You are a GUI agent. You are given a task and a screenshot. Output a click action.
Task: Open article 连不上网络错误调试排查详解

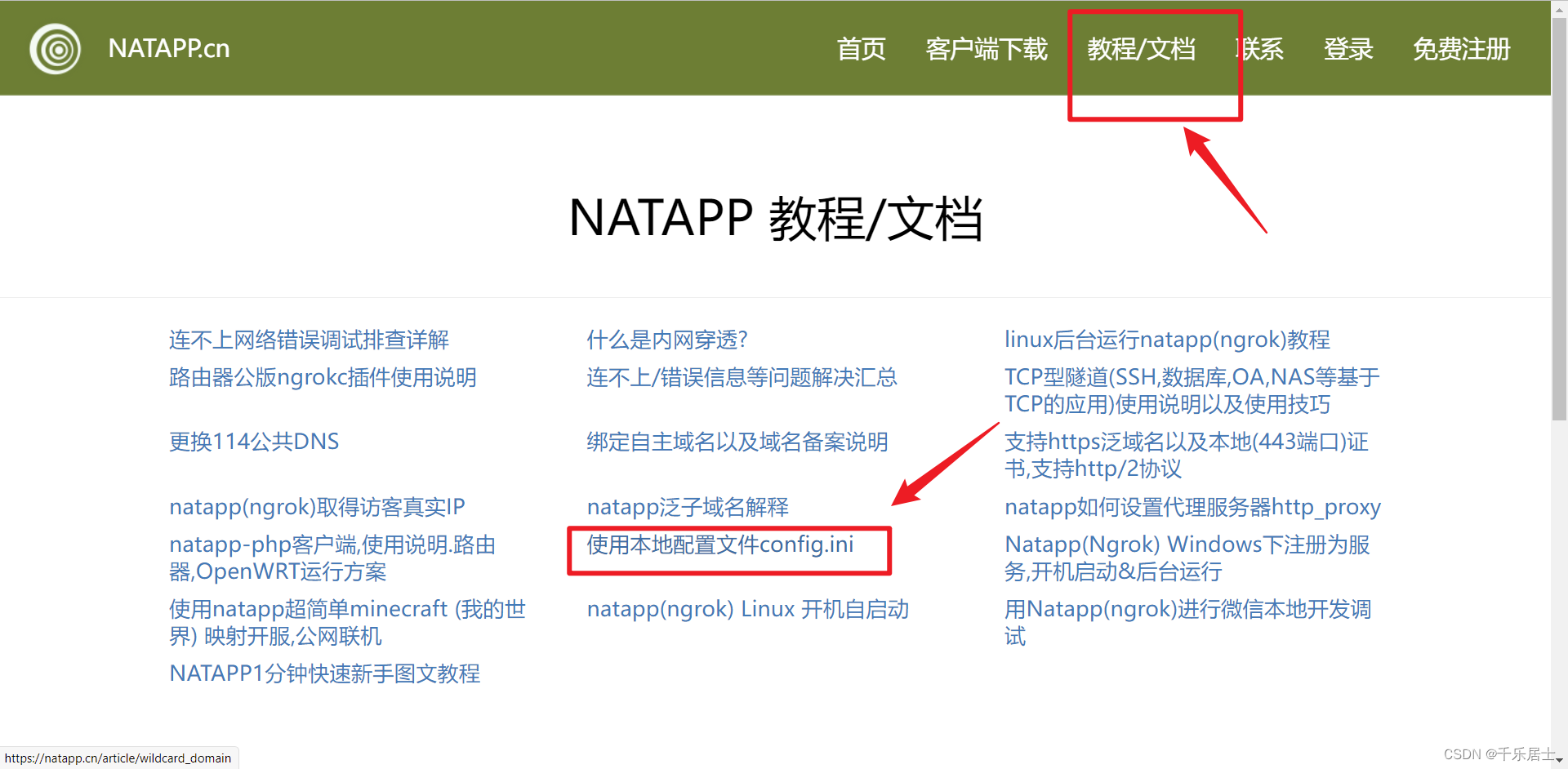coord(309,340)
